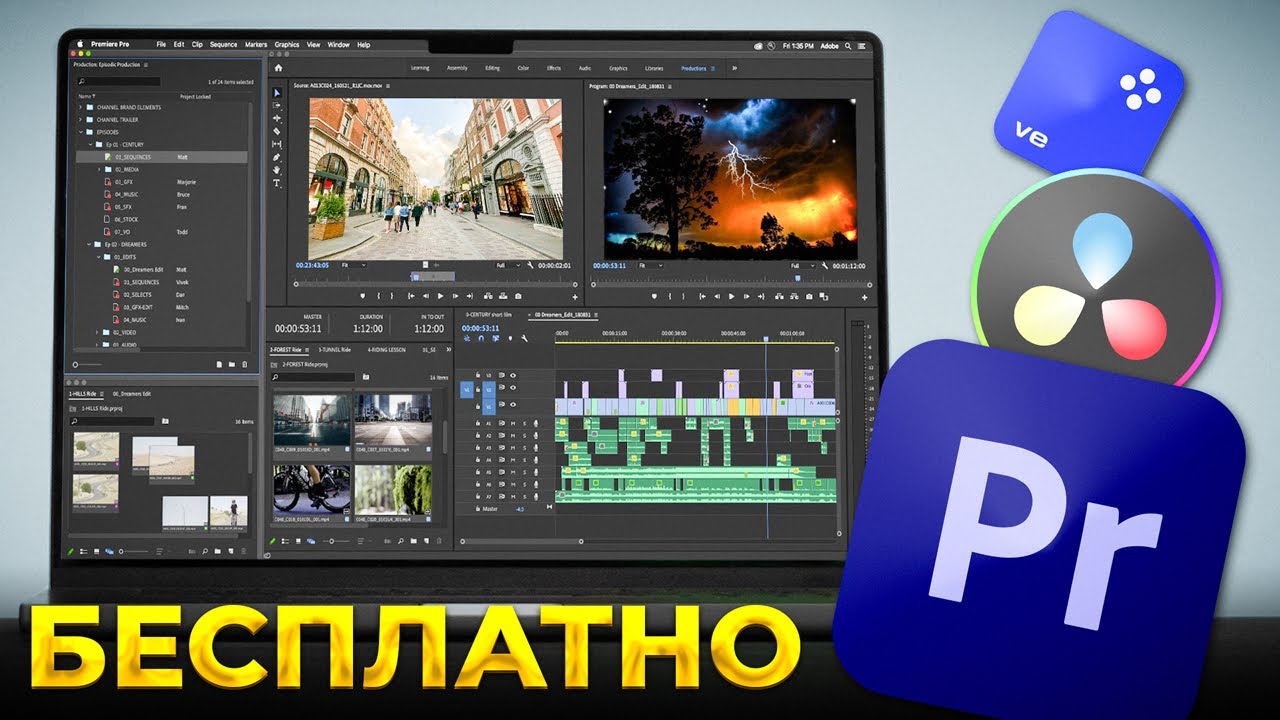Open Source monitor settings wrench
The image size is (1280, 720).
[531, 265]
